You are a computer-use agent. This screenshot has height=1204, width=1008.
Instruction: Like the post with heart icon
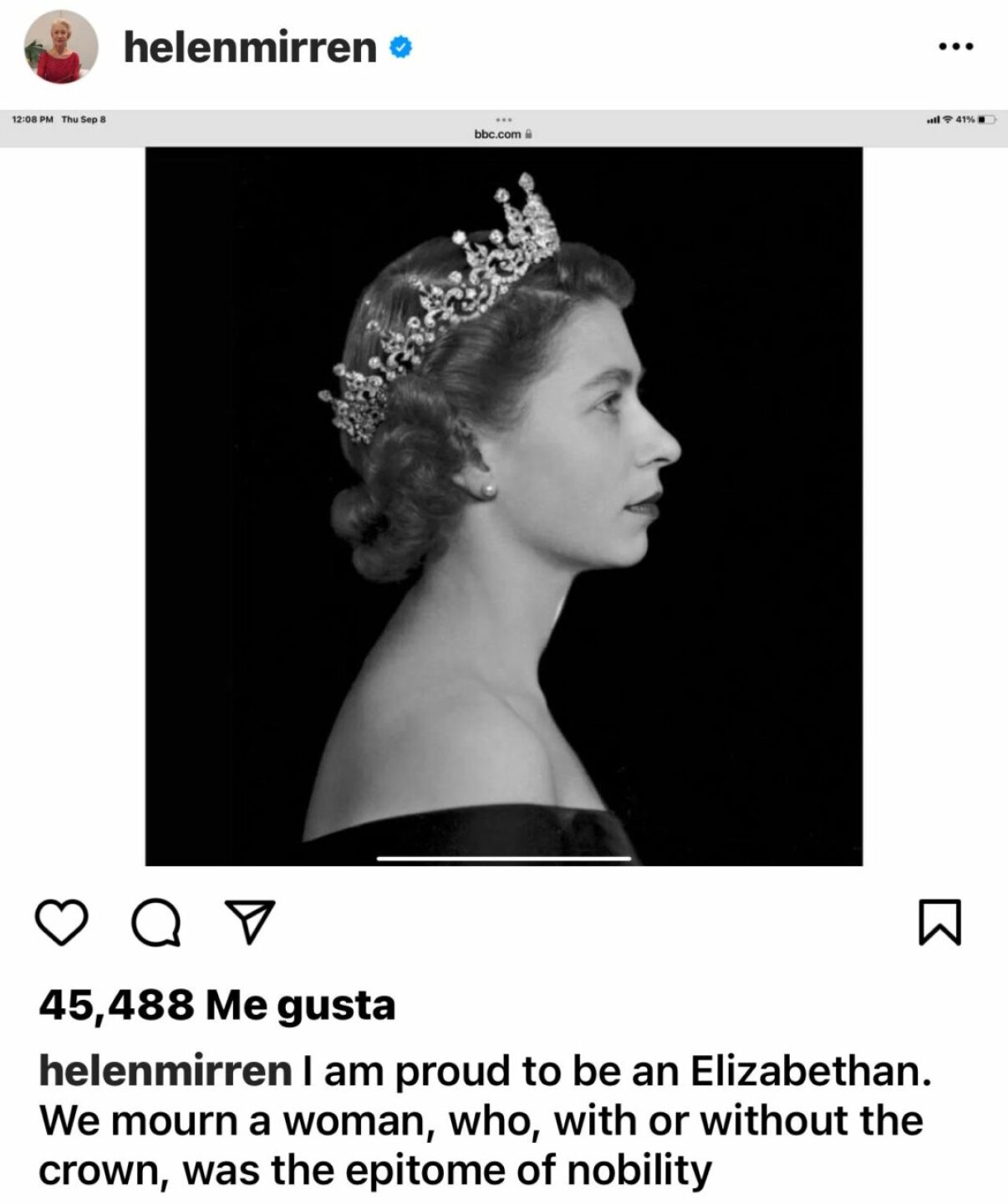click(x=61, y=922)
